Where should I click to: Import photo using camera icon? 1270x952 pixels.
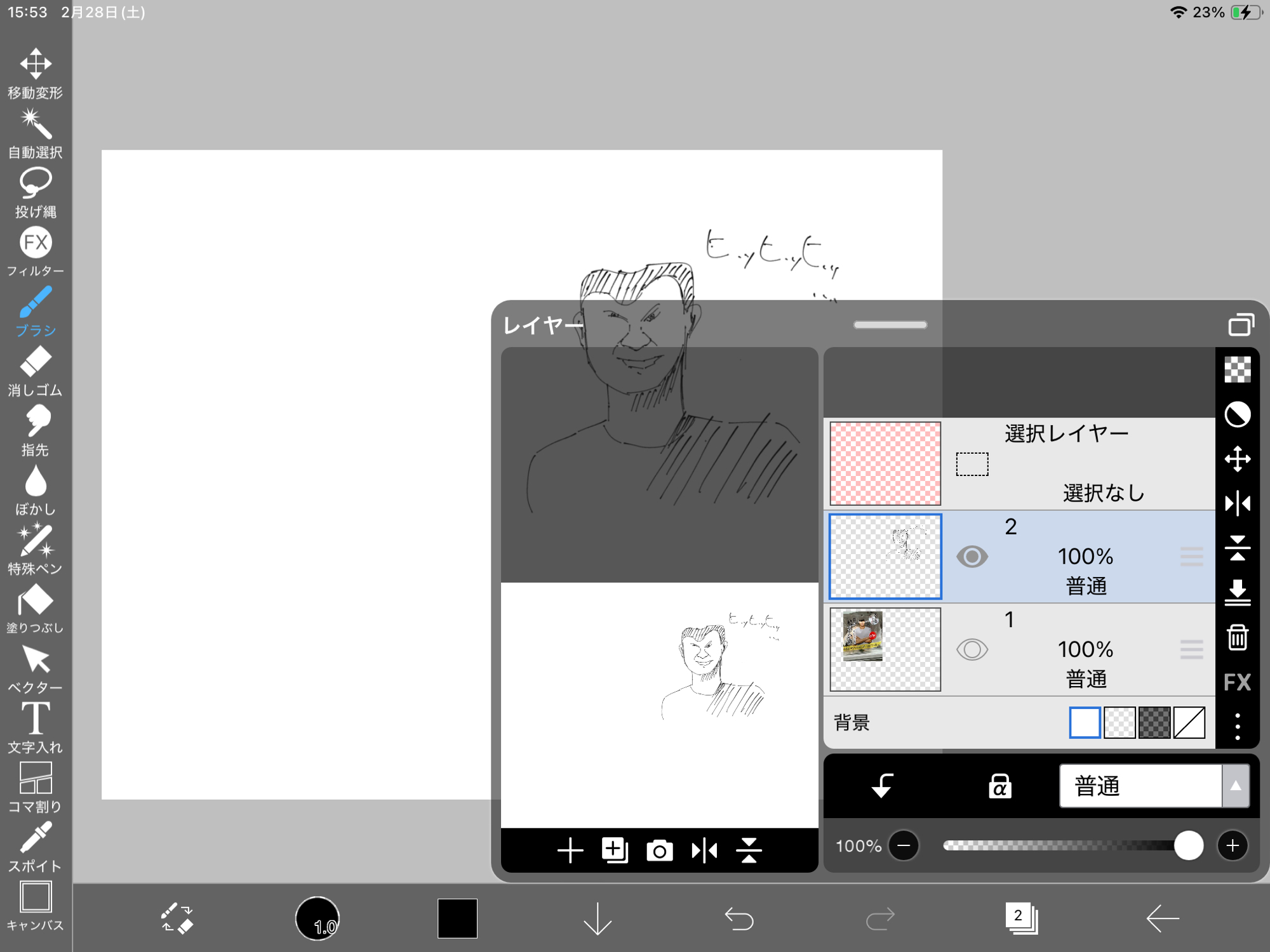pos(659,850)
